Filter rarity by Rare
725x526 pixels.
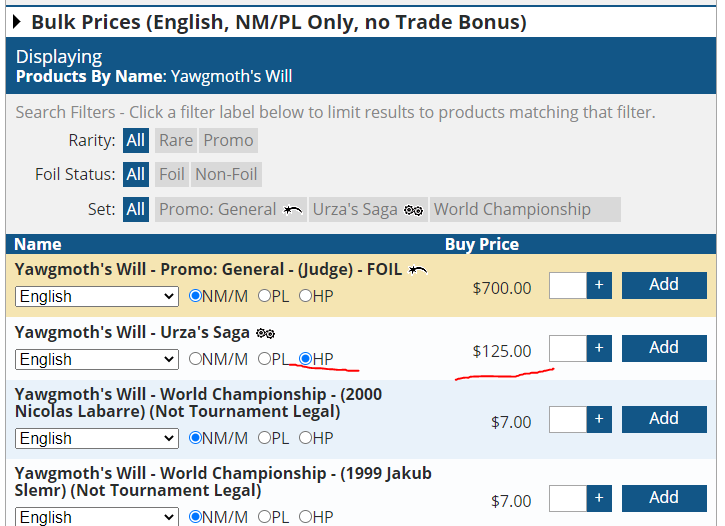[176, 140]
